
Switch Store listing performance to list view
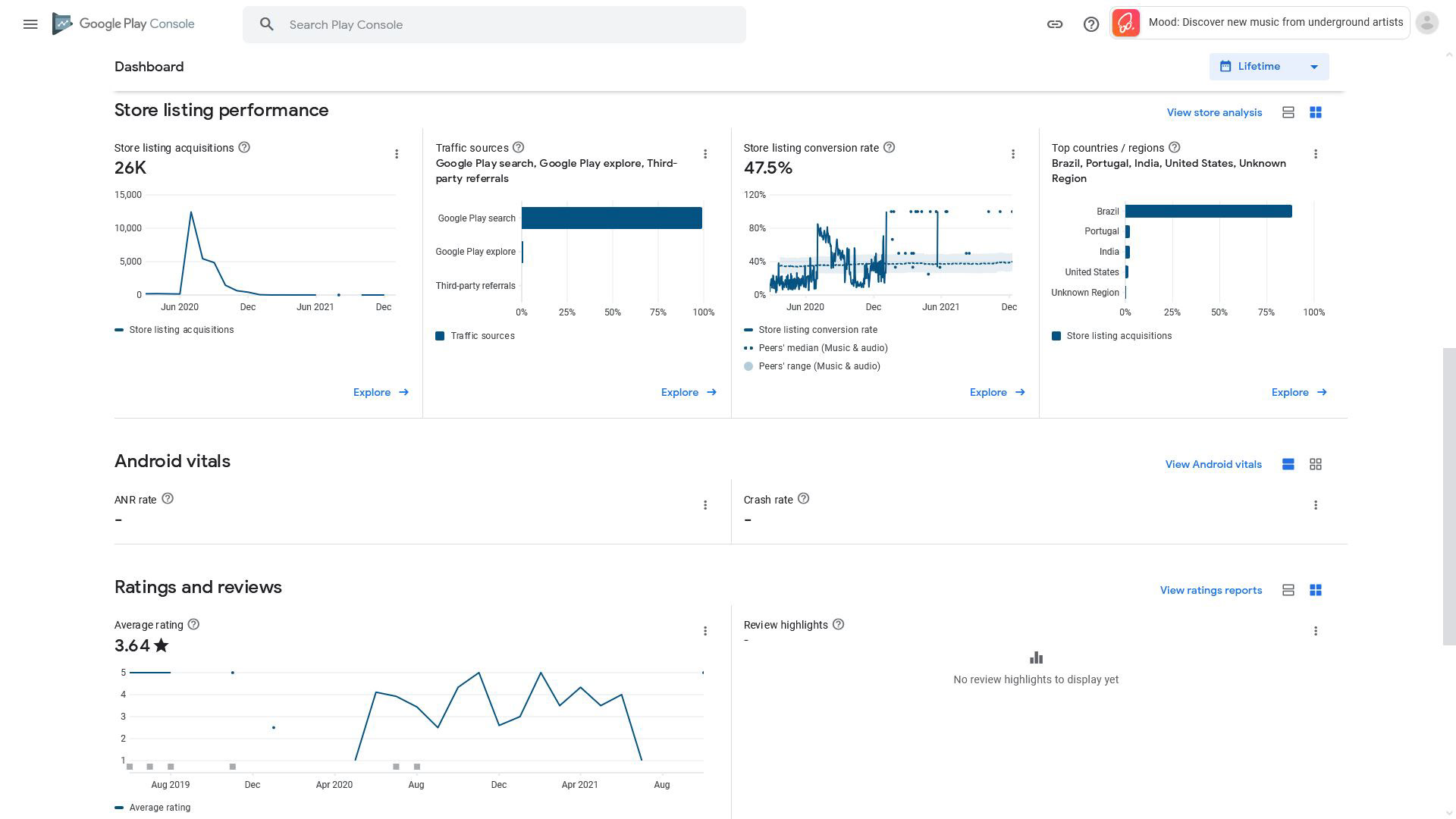[1288, 112]
